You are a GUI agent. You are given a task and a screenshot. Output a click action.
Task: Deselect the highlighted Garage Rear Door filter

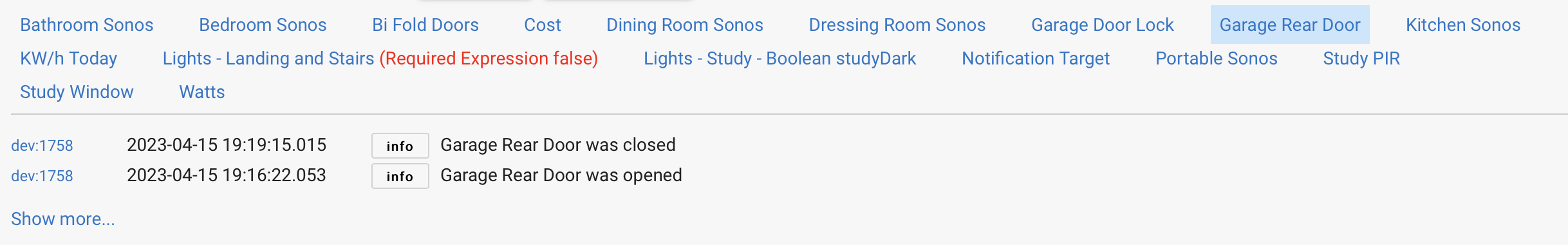coord(1290,25)
